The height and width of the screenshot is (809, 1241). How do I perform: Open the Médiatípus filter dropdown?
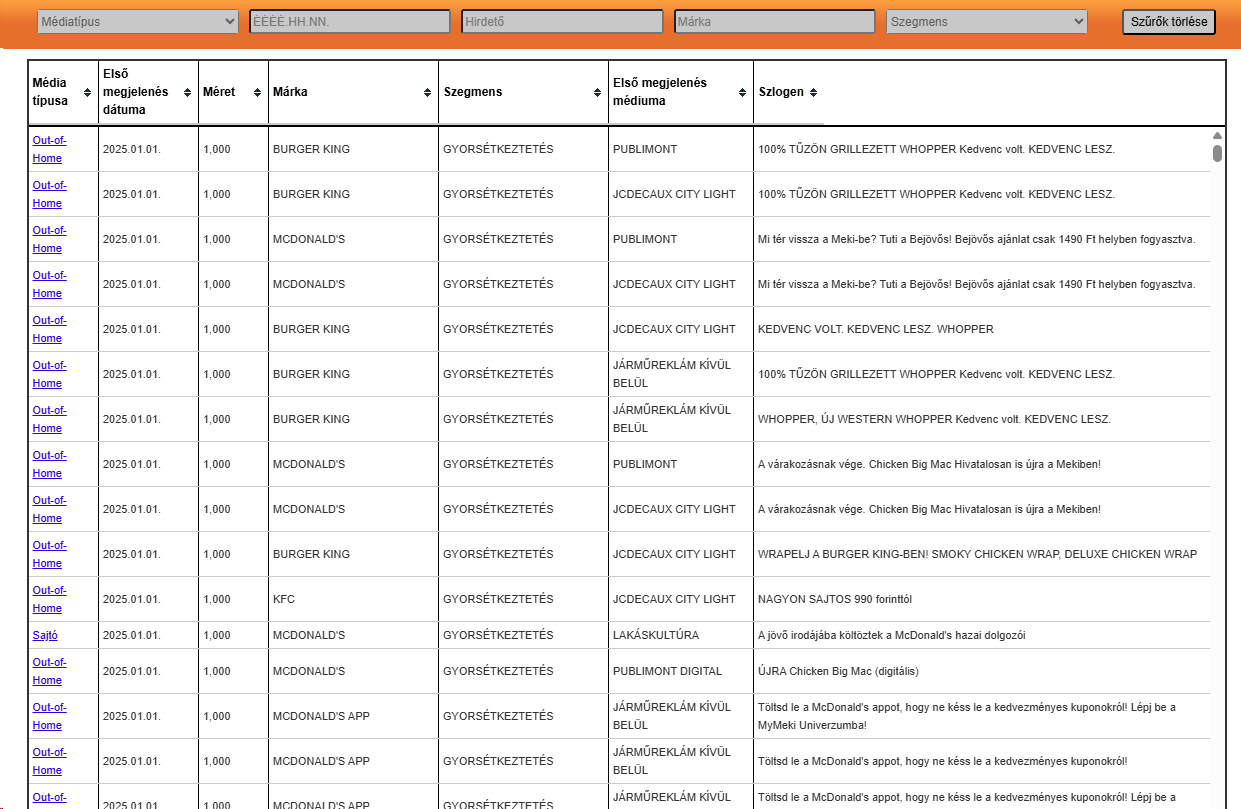tap(138, 21)
